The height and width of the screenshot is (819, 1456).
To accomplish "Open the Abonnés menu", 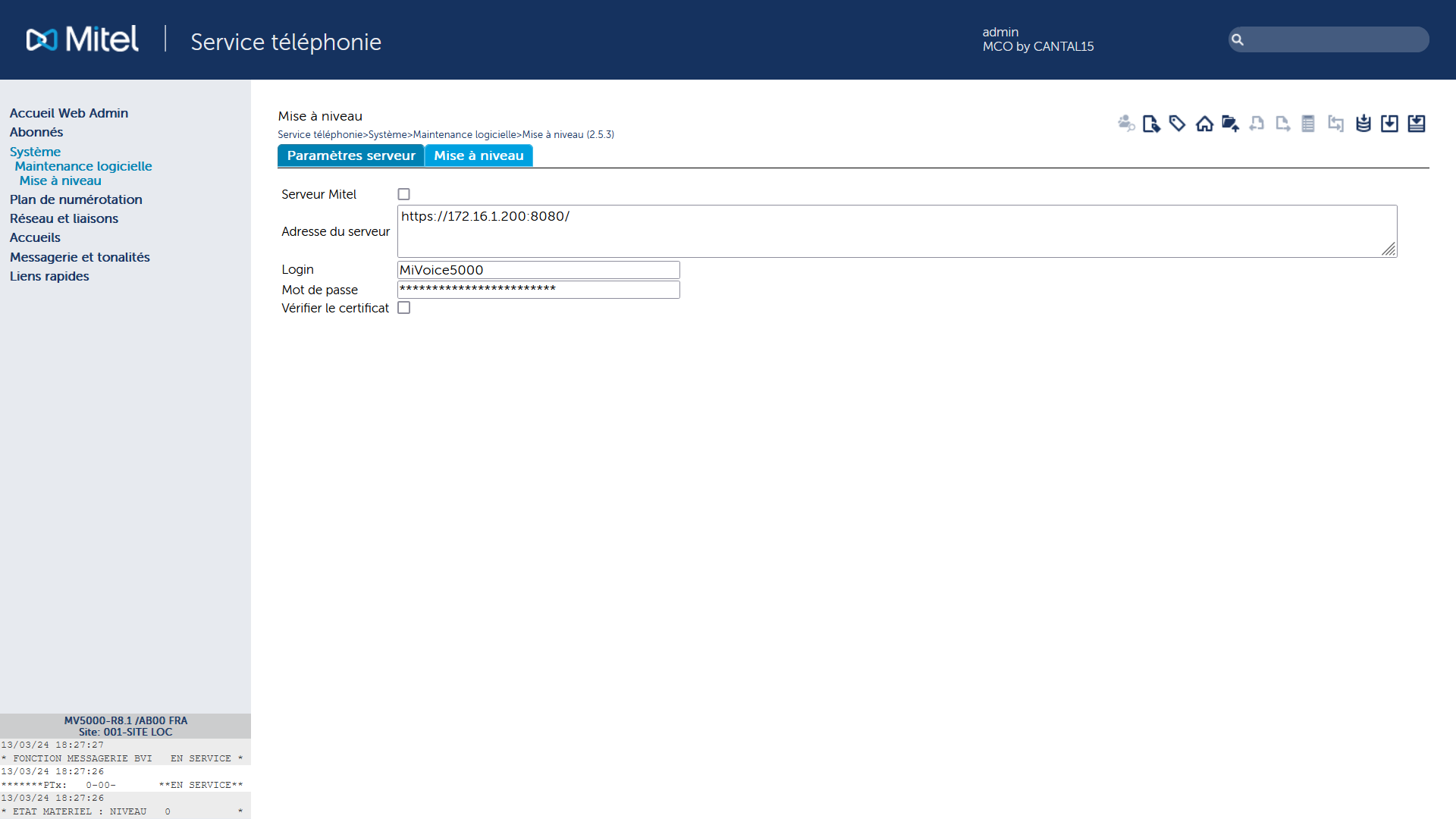I will pos(36,132).
